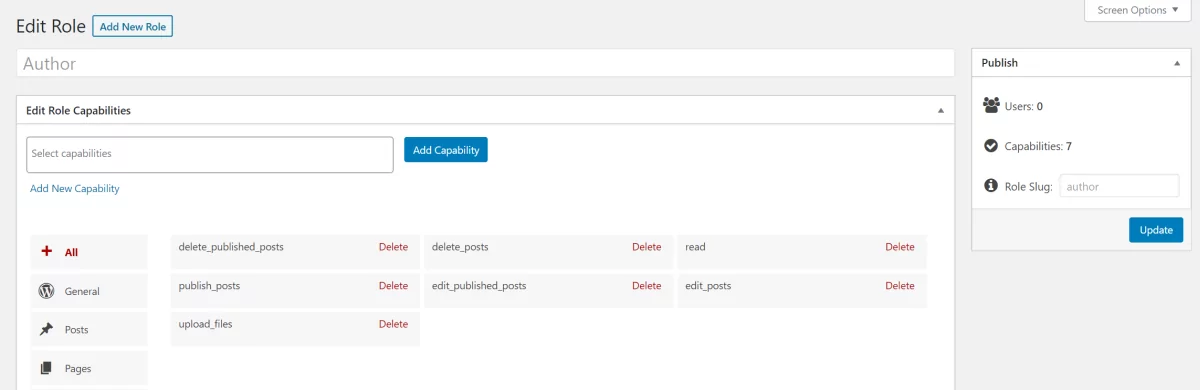This screenshot has width=1200, height=390.
Task: Click the Capabilities: 7 text
Action: click(x=1039, y=146)
